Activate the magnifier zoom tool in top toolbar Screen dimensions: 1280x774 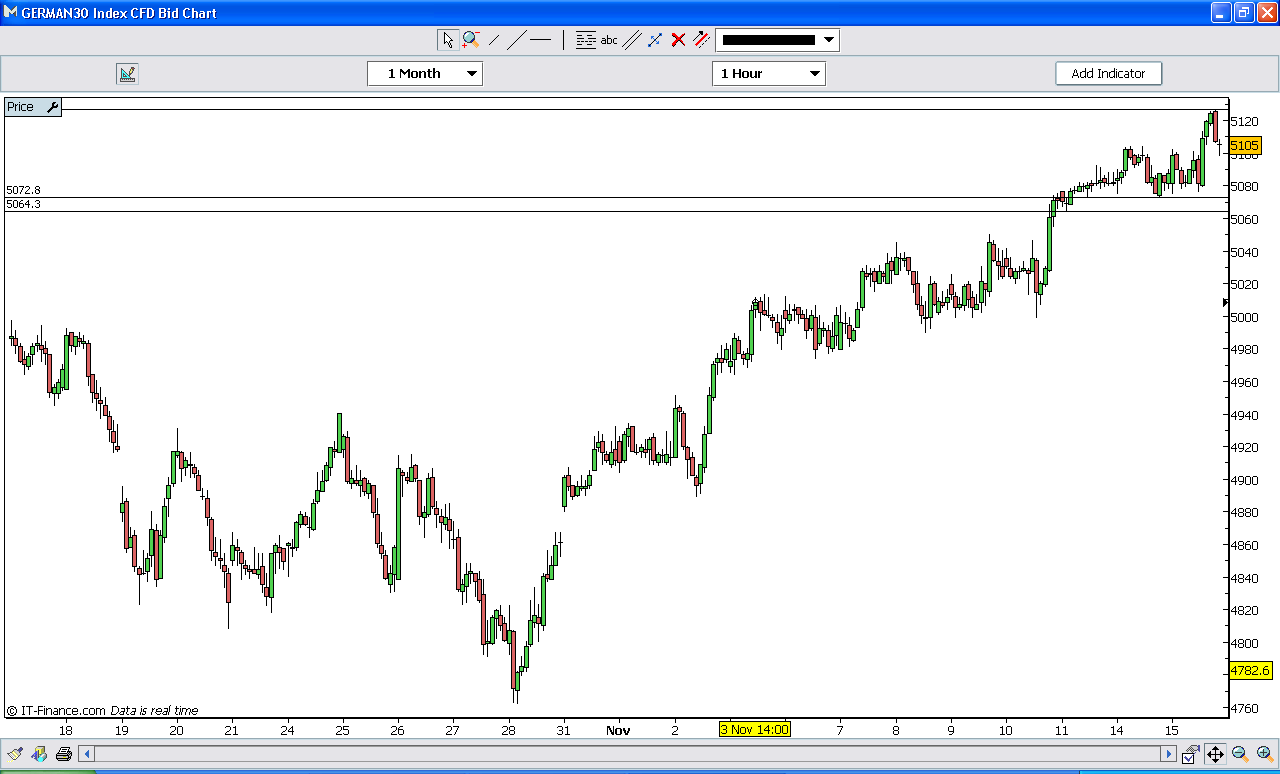click(x=470, y=40)
